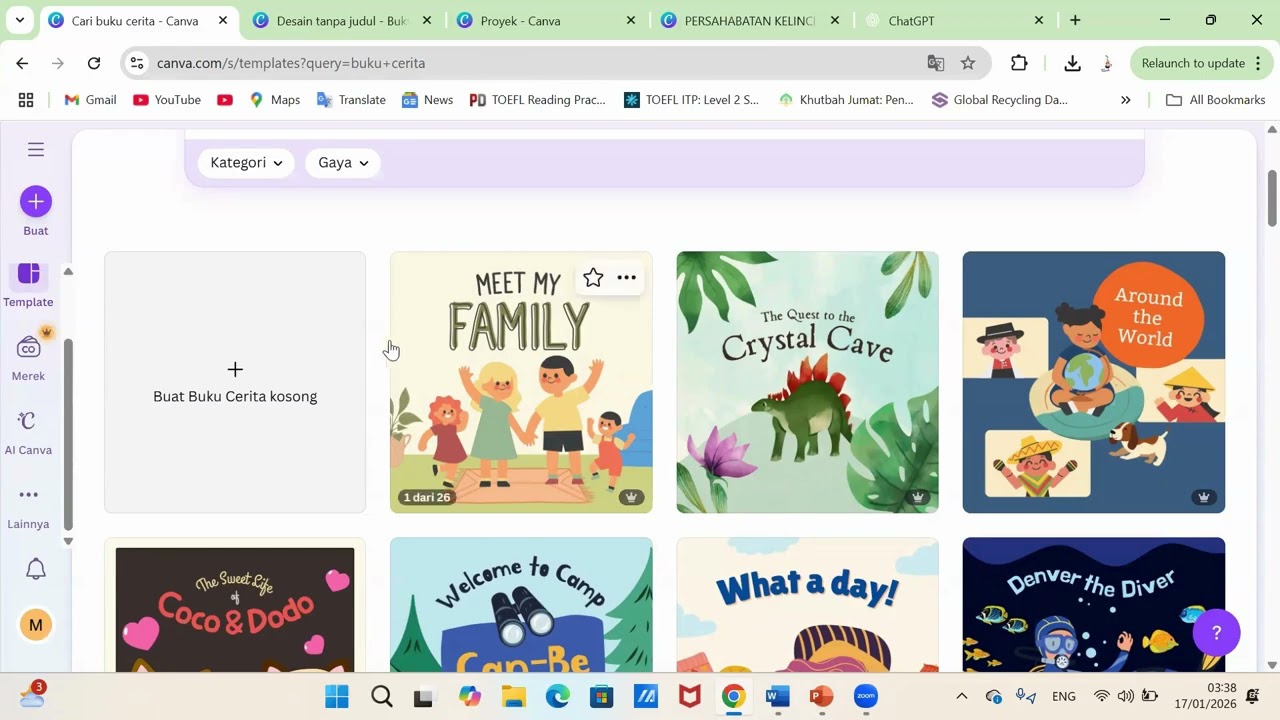Click the page vertical scrollbar thumb
This screenshot has height=720, width=1280.
coord(1272,198)
